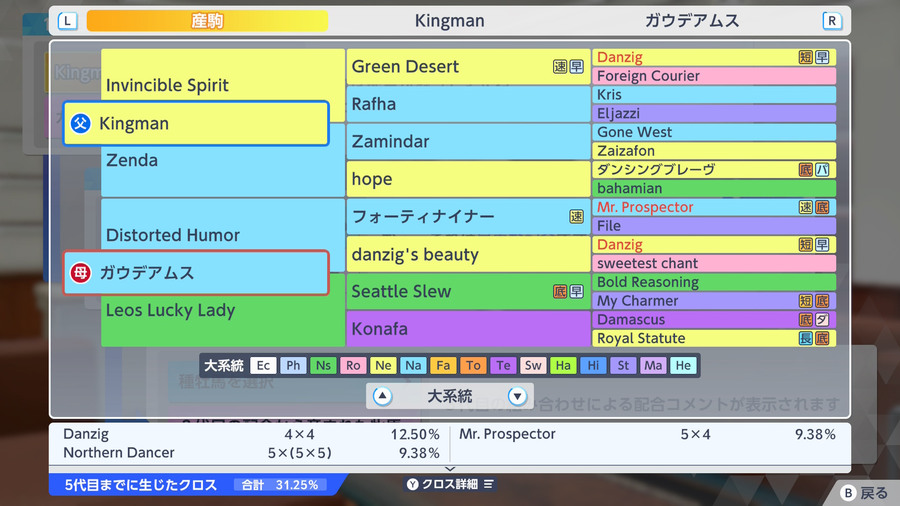The width and height of the screenshot is (900, 506).
Task: Select the sweetest chant row
Action: pos(714,263)
